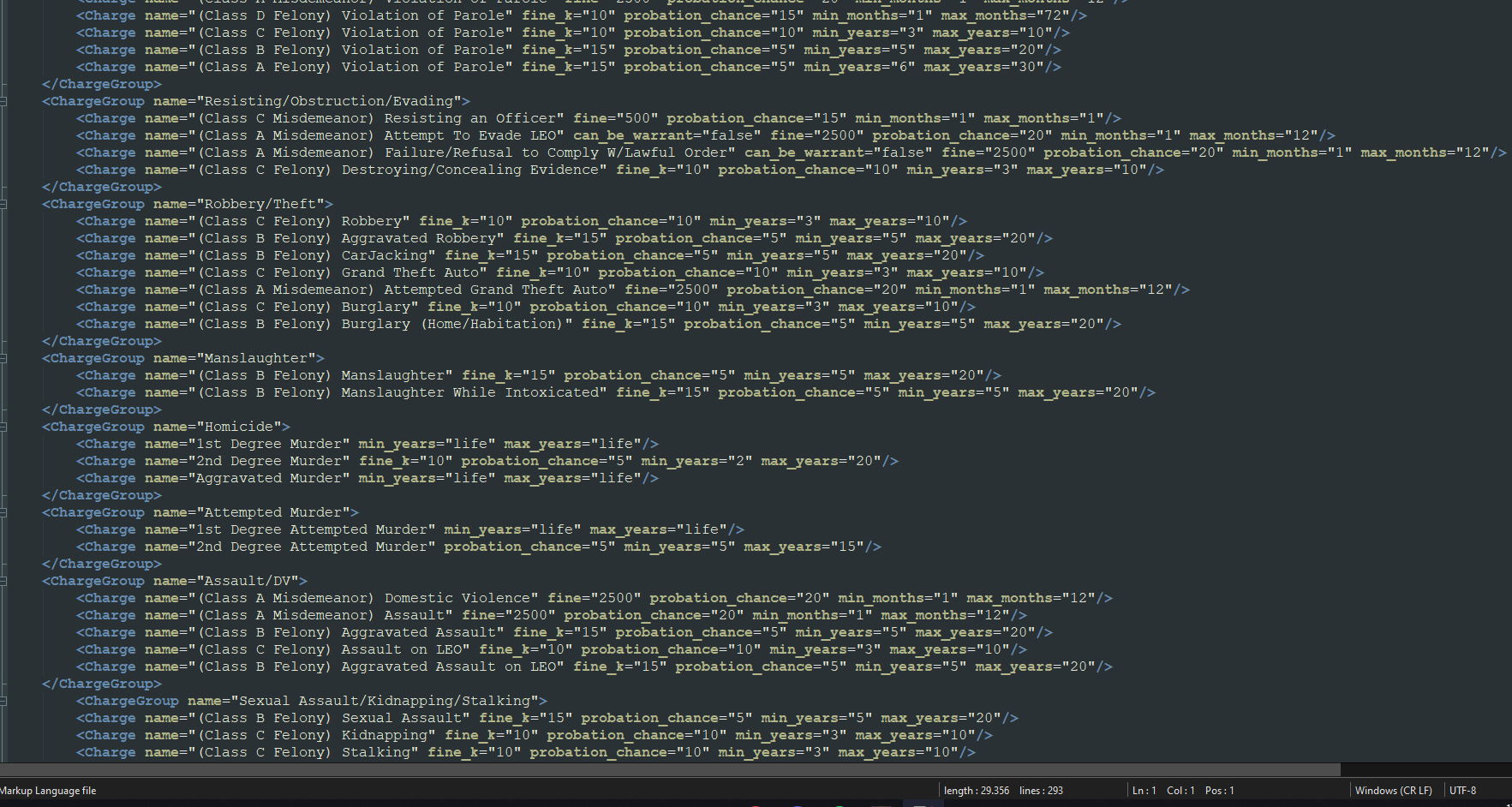Click empty horizontal scrollbar track right of thumb
Screen dimensions: 1512x807
tap(1422, 769)
